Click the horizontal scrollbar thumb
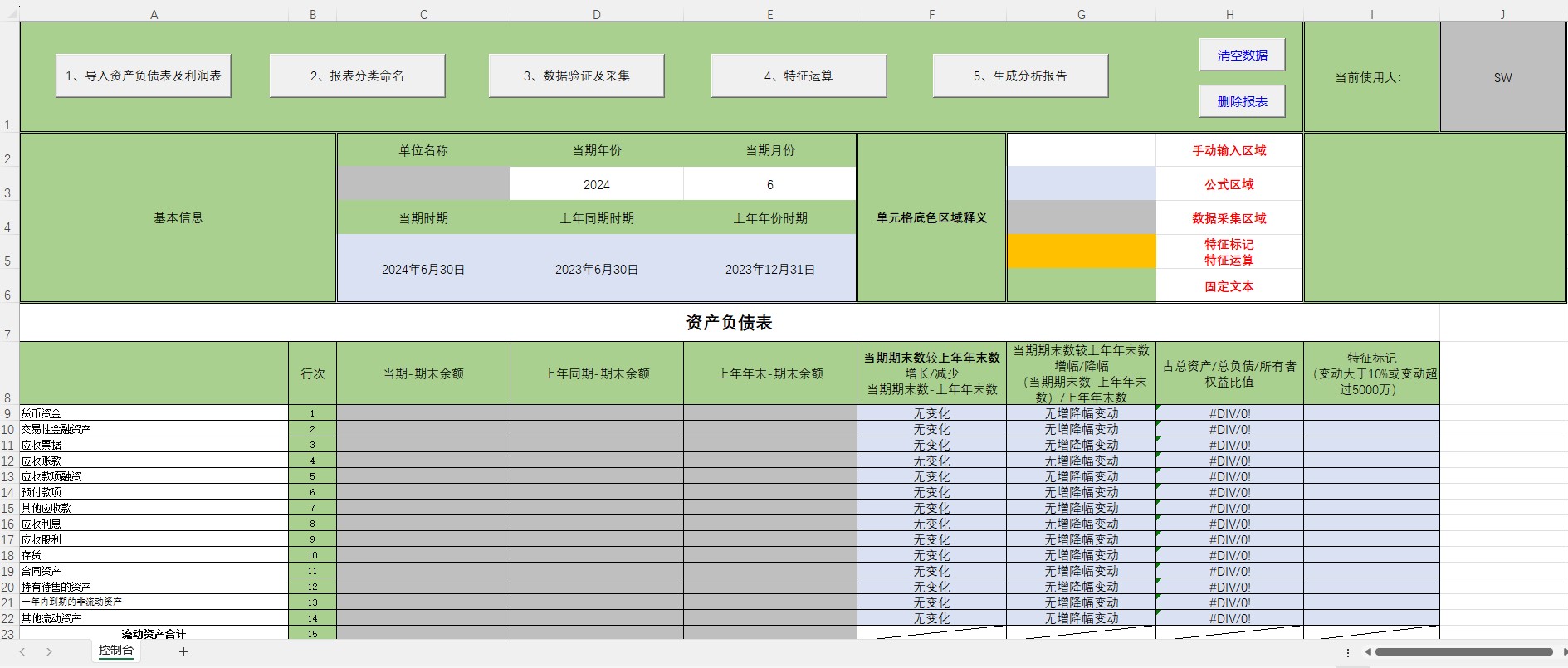Viewport: 1568px width, 668px height. point(1463,652)
